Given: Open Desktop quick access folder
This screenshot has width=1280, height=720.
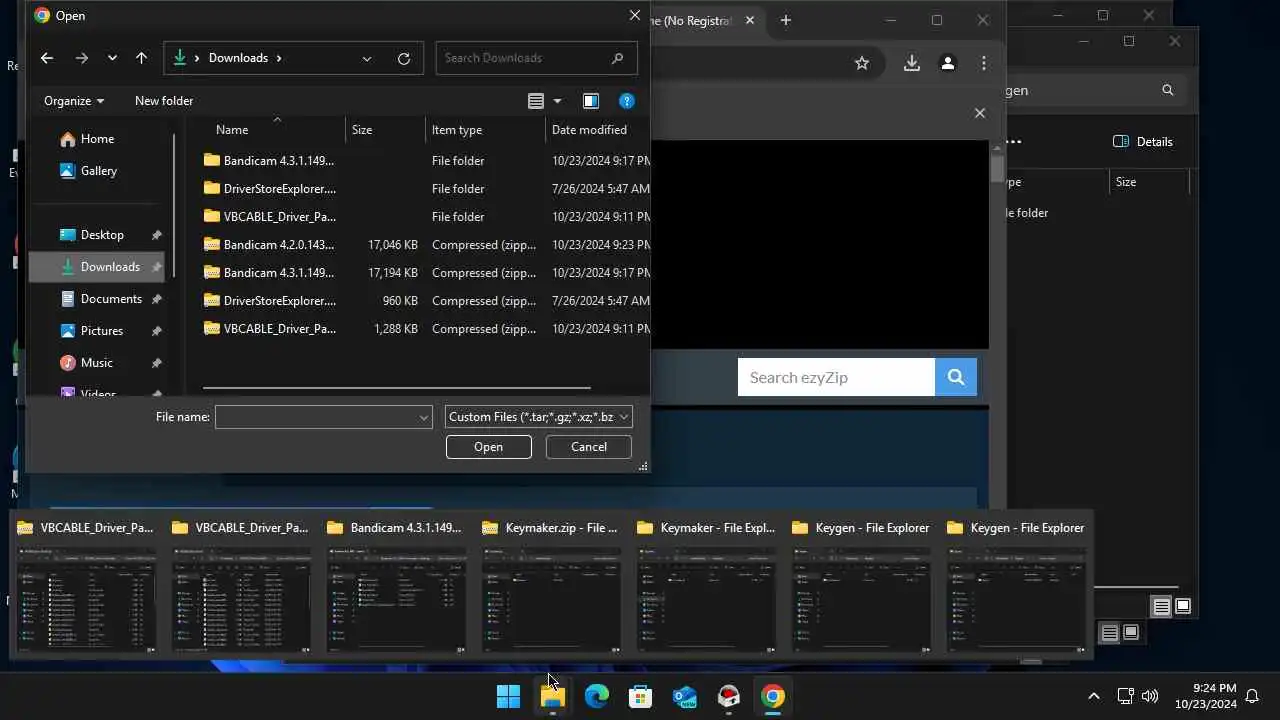Looking at the screenshot, I should (x=102, y=235).
